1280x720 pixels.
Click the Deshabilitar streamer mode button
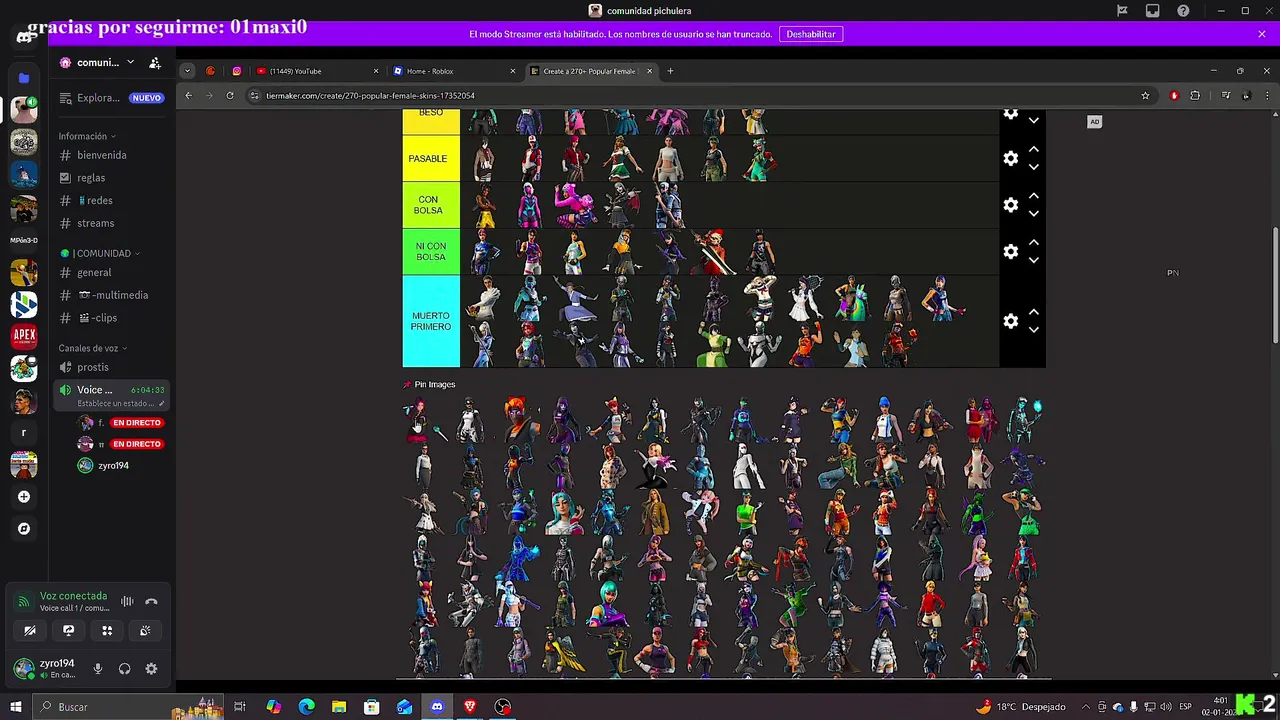click(811, 34)
